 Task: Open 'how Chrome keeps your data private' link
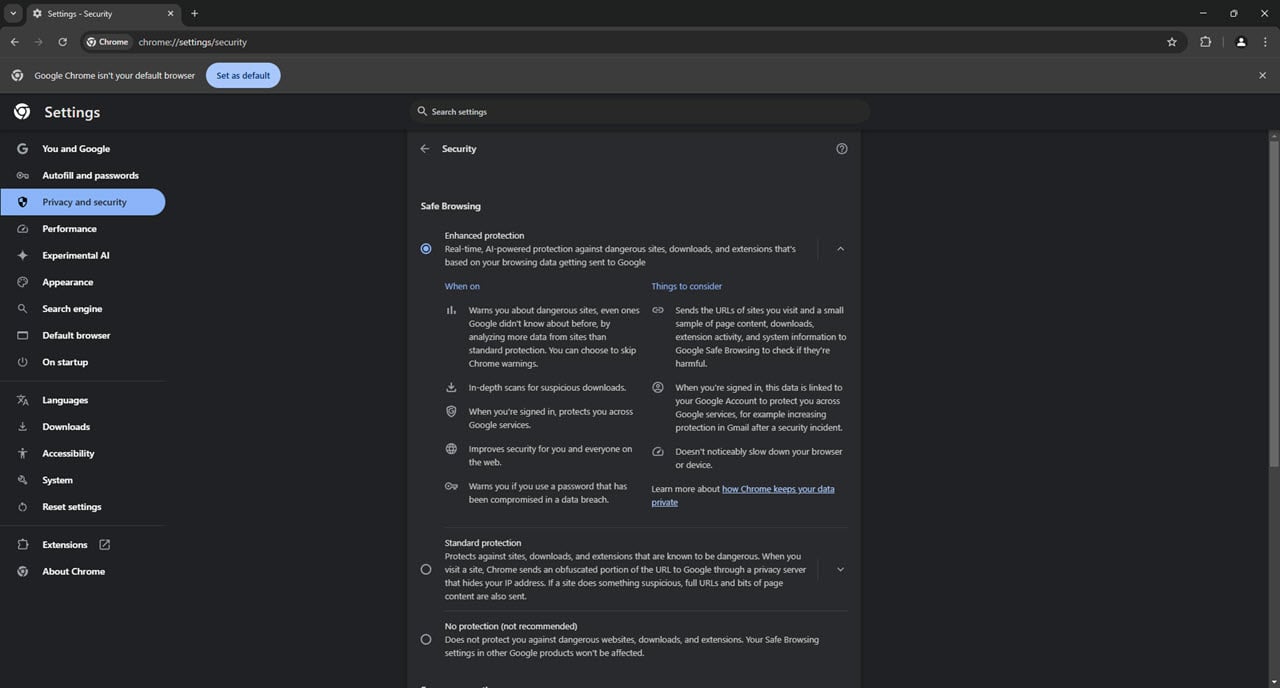(x=742, y=496)
